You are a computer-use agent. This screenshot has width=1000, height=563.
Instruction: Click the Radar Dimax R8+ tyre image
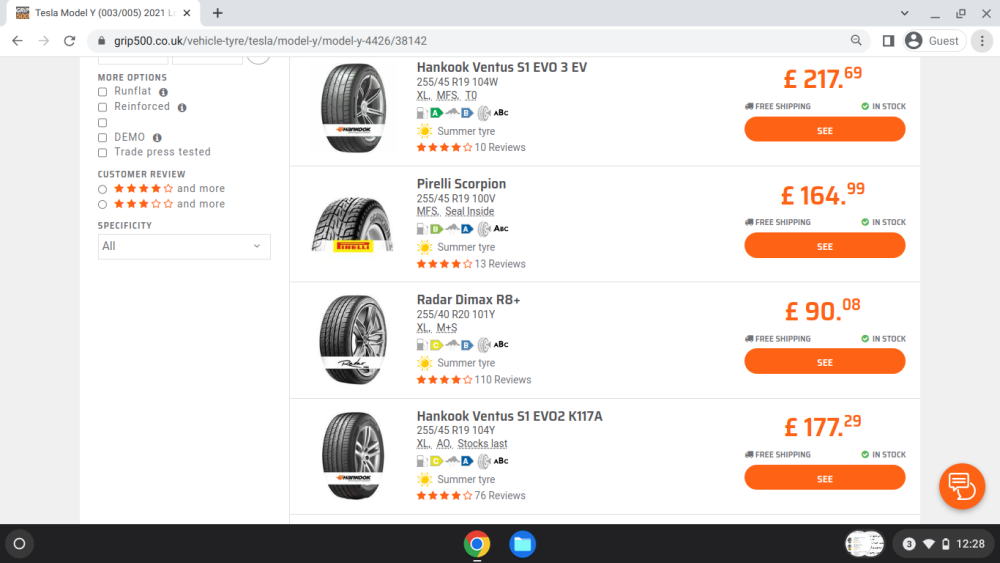353,340
